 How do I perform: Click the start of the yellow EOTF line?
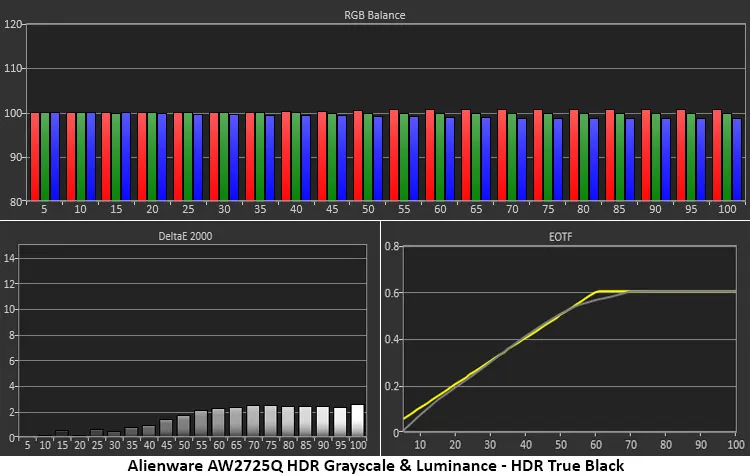tap(404, 418)
